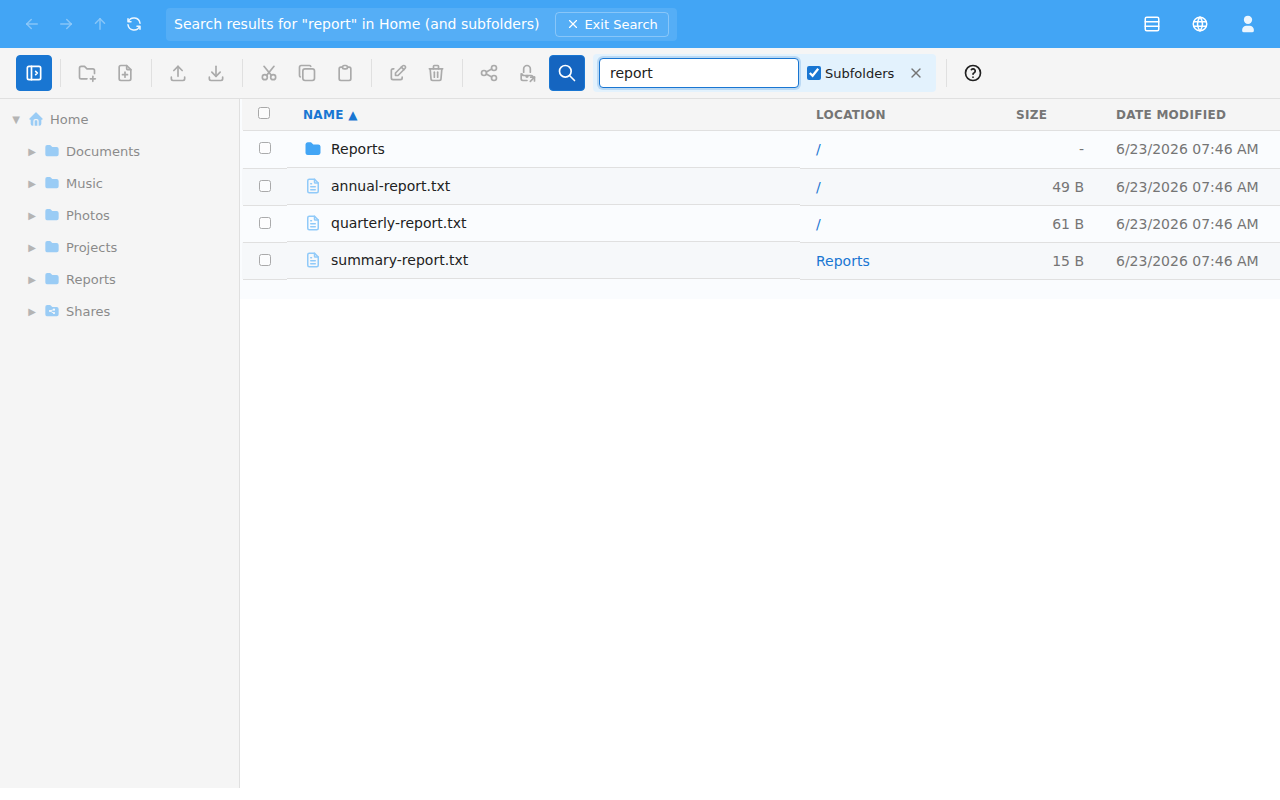
Task: Open the share icon
Action: 489,73
